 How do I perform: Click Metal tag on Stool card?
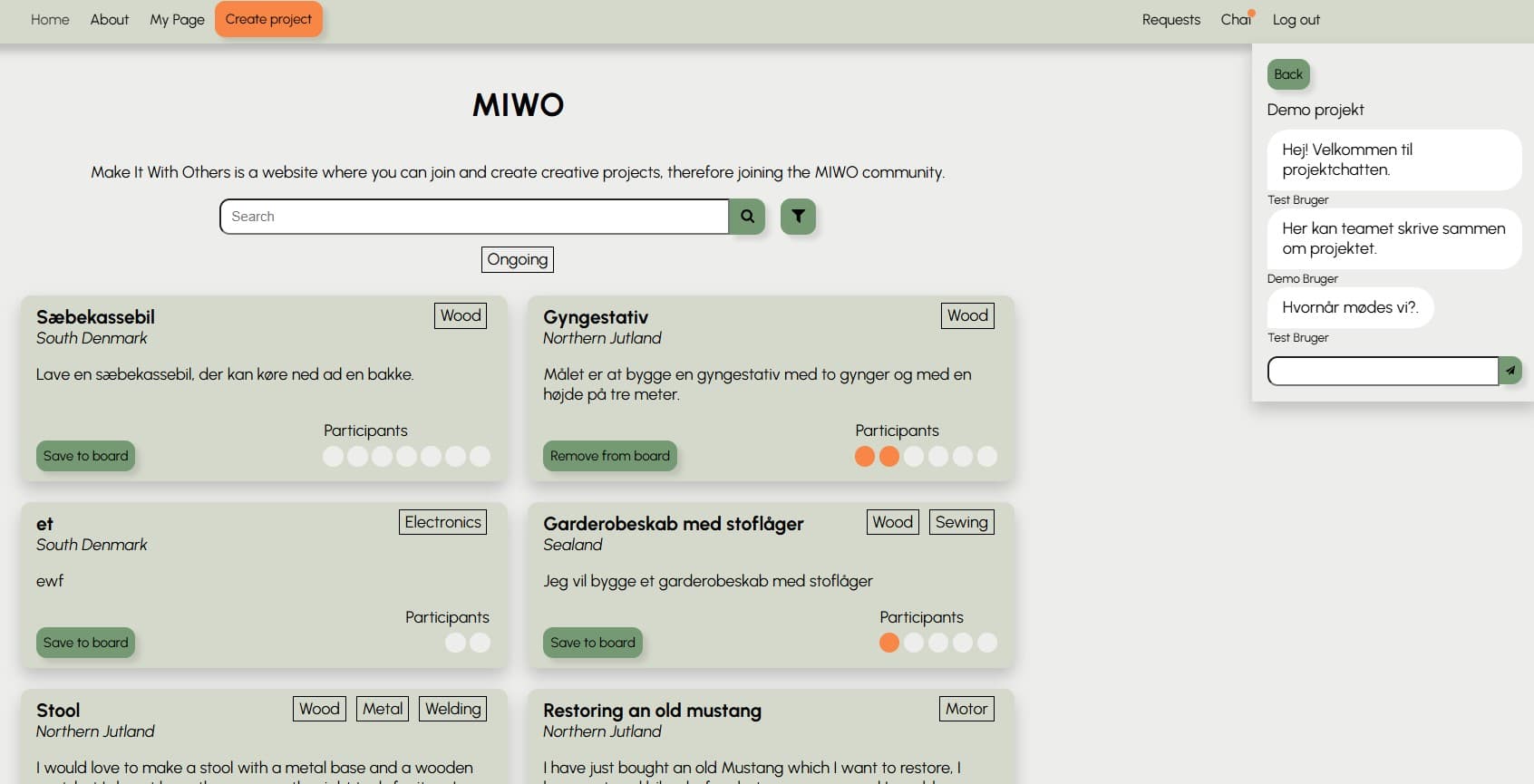(x=383, y=709)
